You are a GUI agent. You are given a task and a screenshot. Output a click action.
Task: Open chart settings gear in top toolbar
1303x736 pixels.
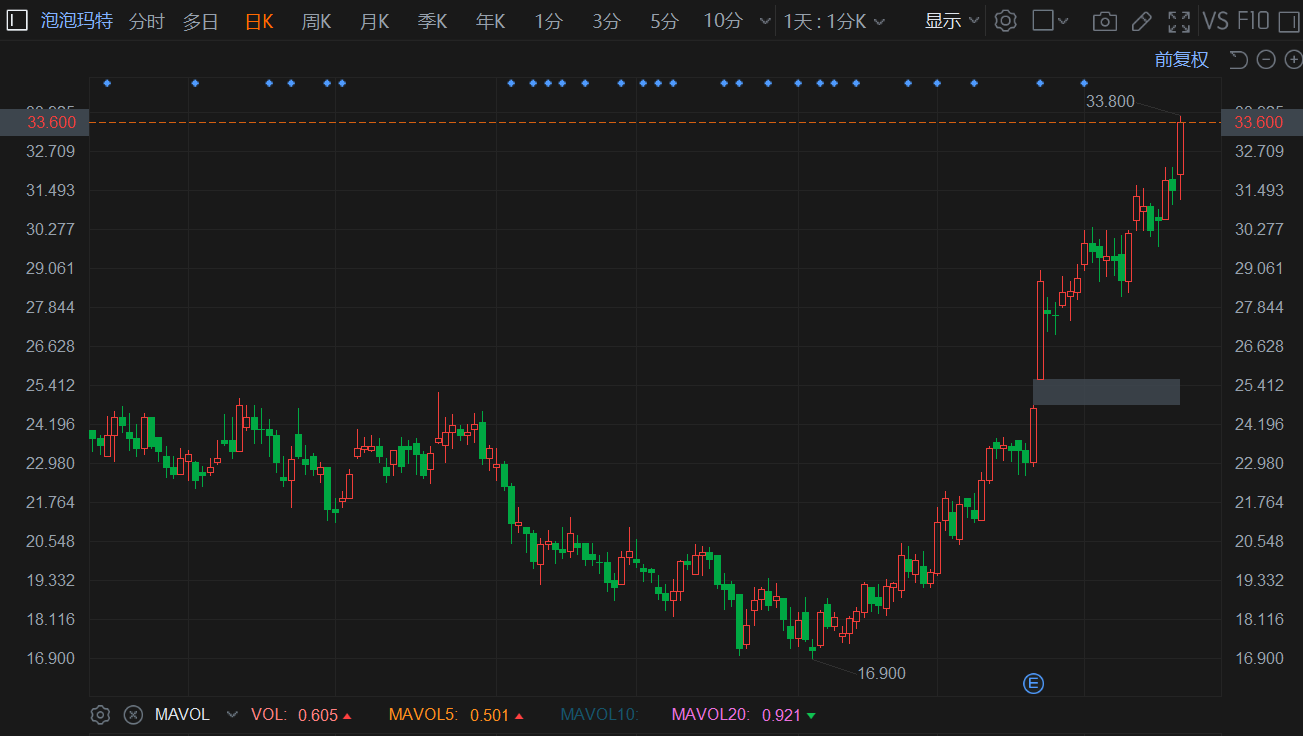pos(1006,20)
